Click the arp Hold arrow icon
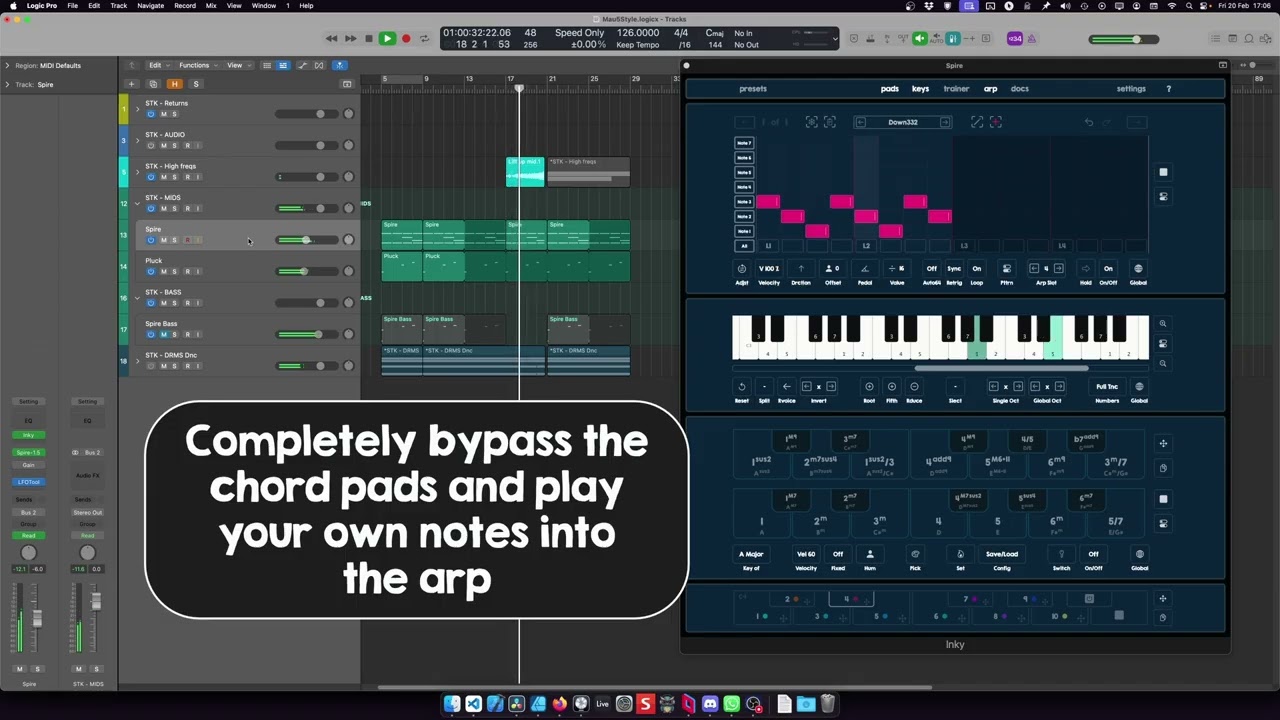The height and width of the screenshot is (720, 1280). click(1086, 269)
